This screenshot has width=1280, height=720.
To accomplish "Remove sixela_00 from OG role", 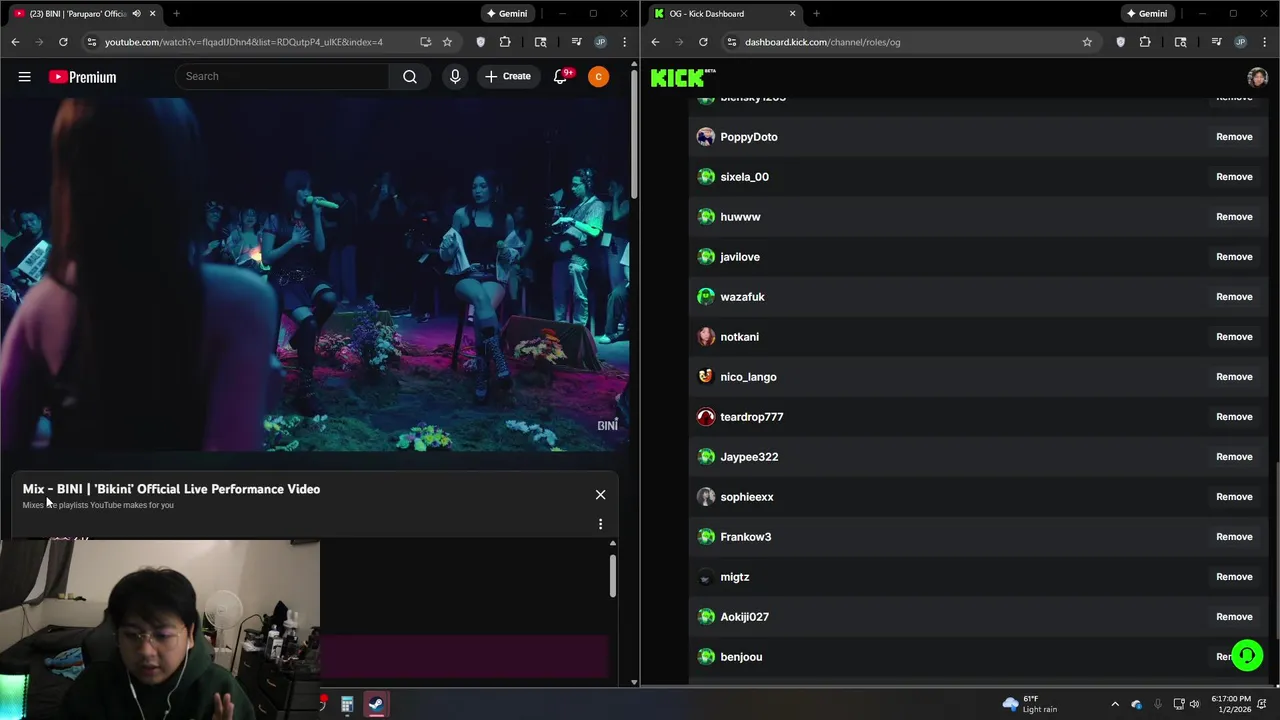I will tap(1234, 177).
